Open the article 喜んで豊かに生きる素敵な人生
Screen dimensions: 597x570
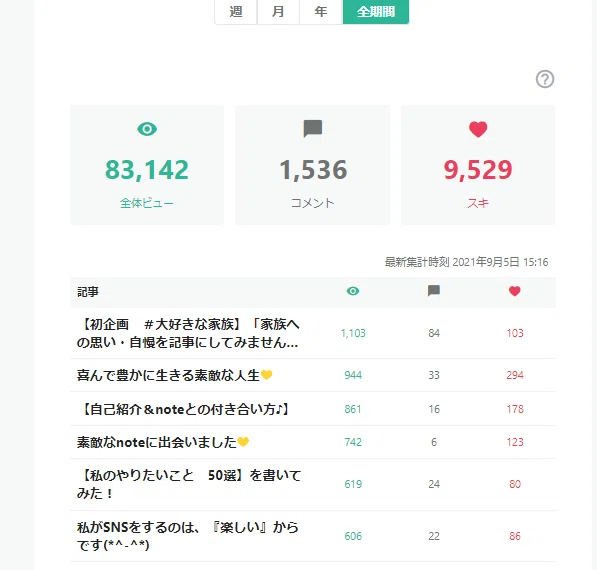[x=175, y=375]
